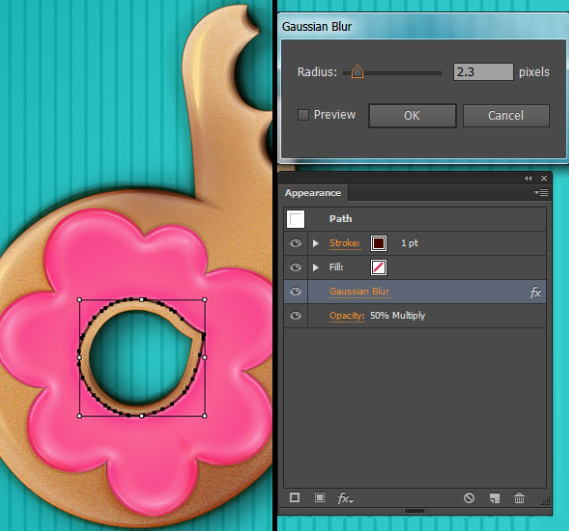Enable the Preview checkbox in Gaussian Blur
The image size is (569, 531).
303,115
